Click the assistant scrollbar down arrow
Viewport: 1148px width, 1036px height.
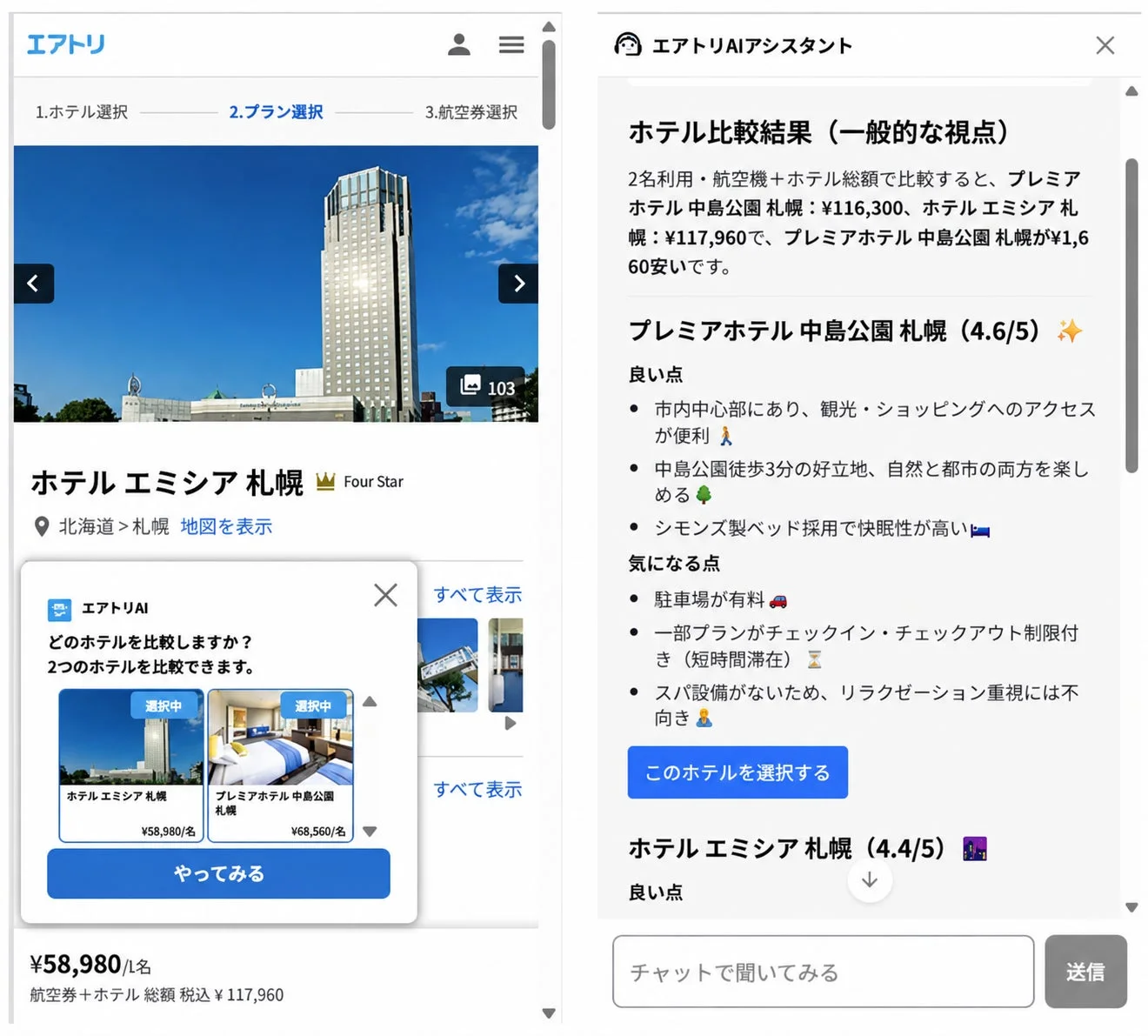click(1131, 907)
